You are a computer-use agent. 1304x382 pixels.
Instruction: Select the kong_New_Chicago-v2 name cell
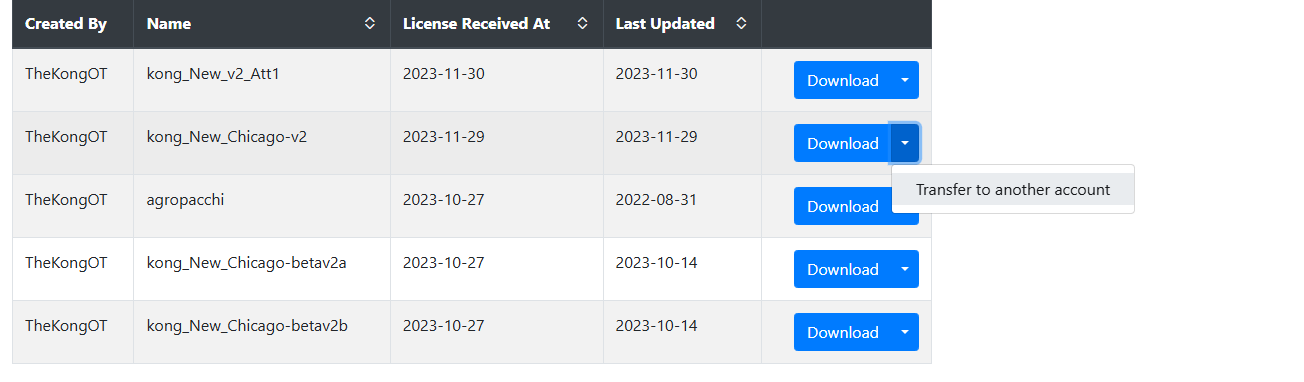point(262,143)
